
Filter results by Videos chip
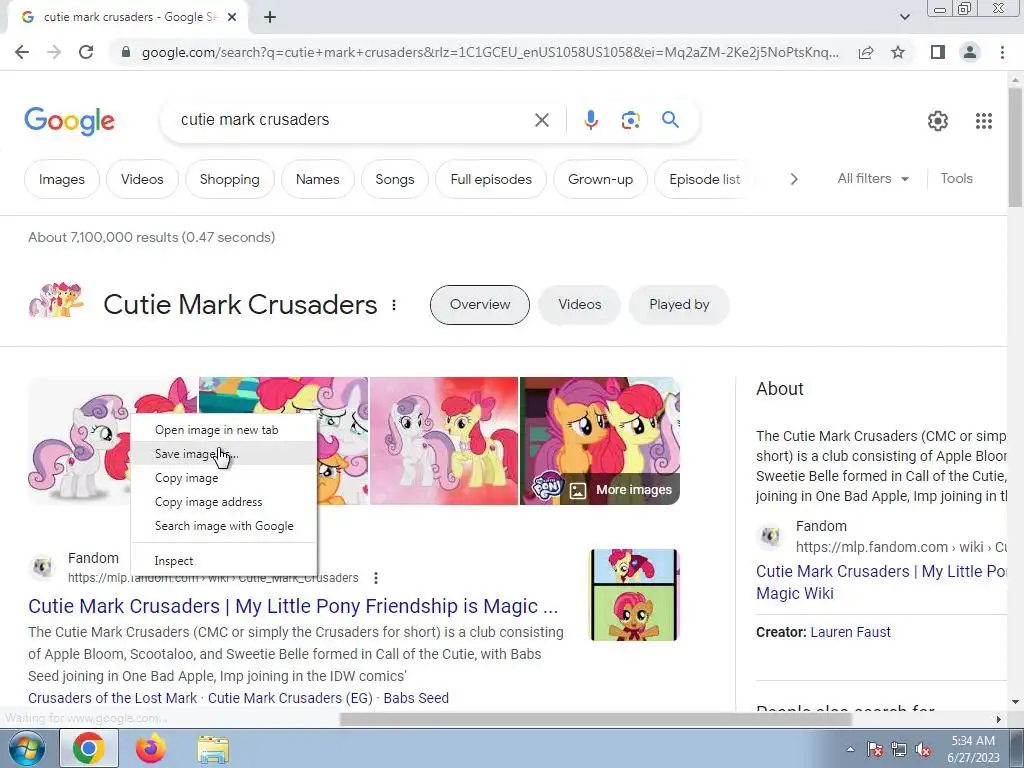(x=142, y=179)
